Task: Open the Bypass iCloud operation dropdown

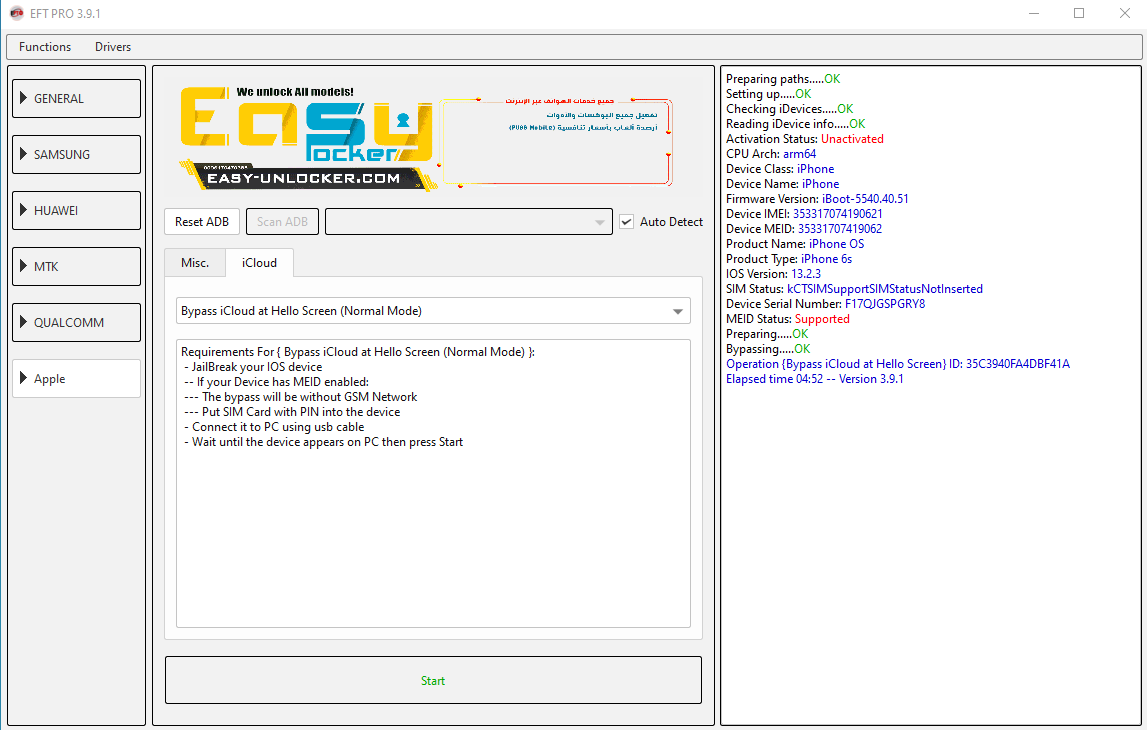Action: [x=433, y=311]
